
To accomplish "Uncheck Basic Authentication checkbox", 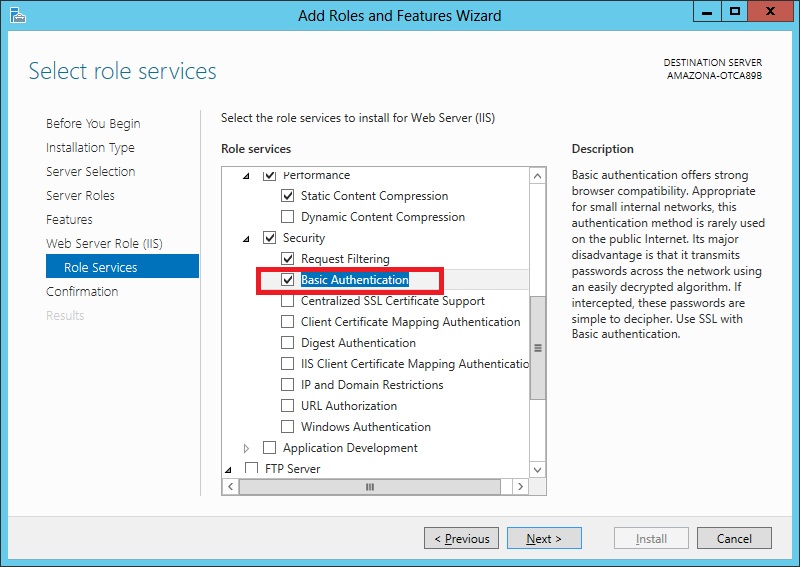I will coord(288,280).
